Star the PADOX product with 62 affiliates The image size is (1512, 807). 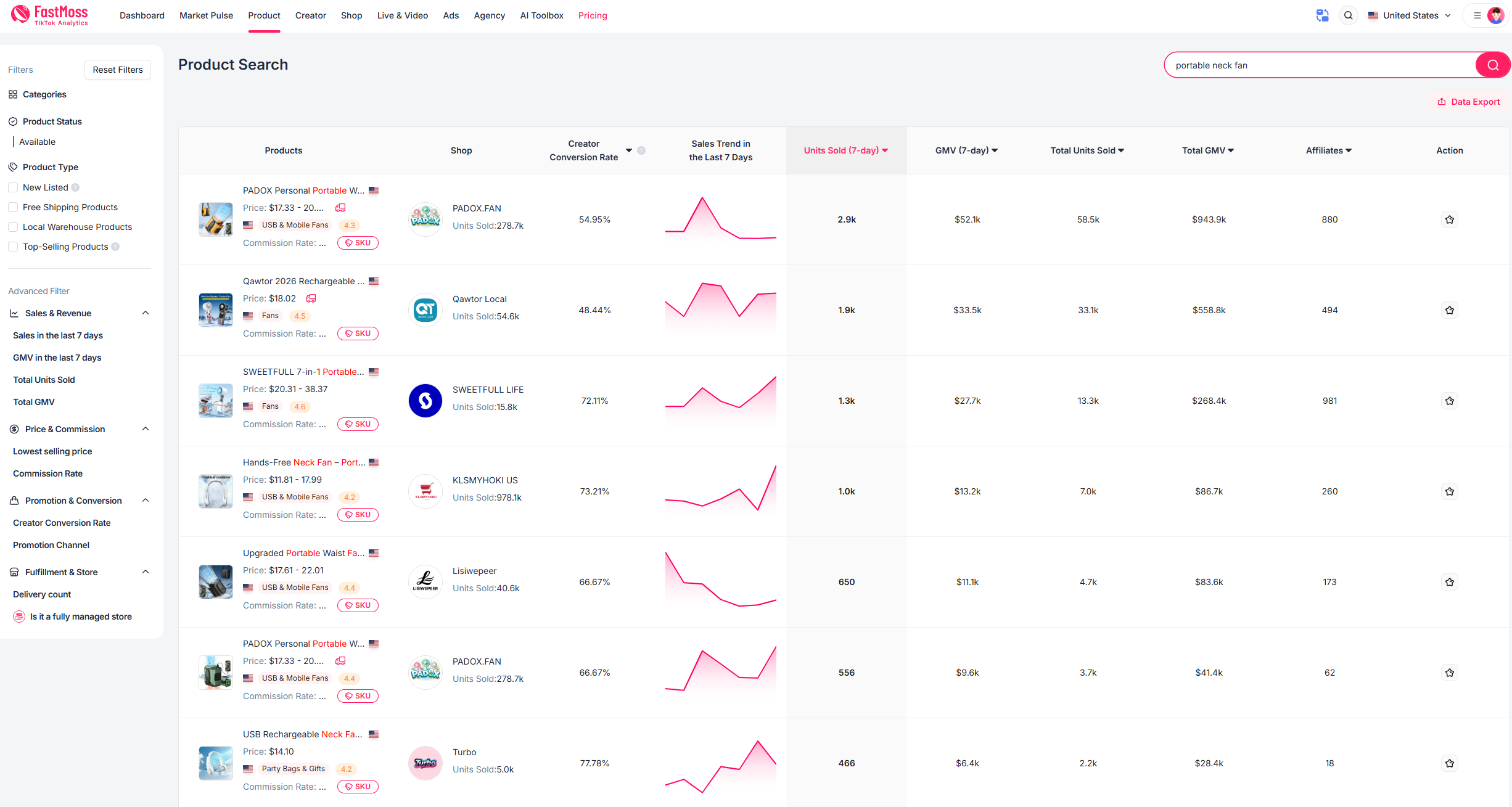click(1450, 673)
